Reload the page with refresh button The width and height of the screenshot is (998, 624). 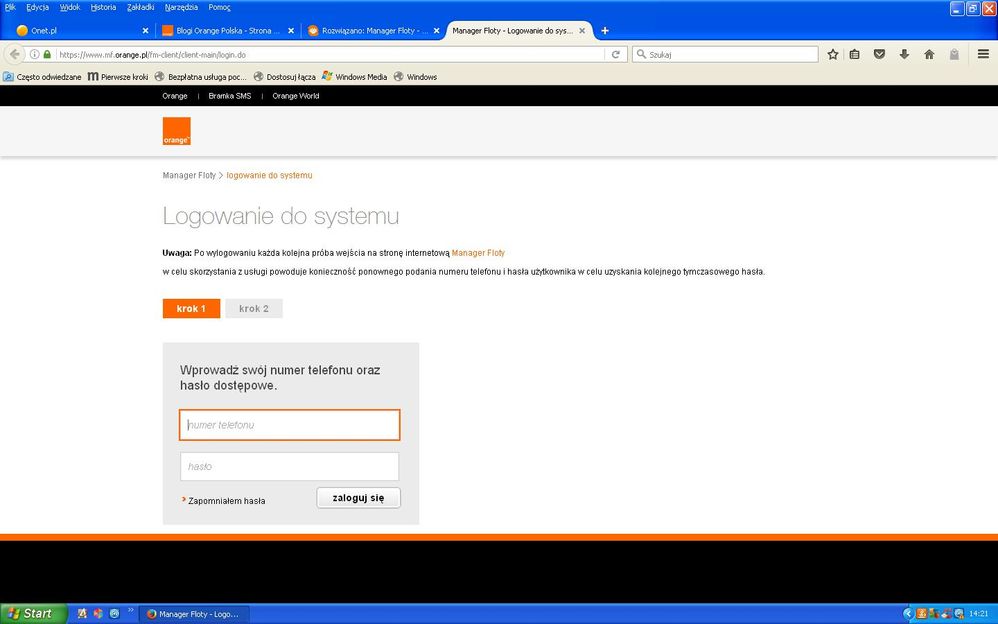(616, 54)
